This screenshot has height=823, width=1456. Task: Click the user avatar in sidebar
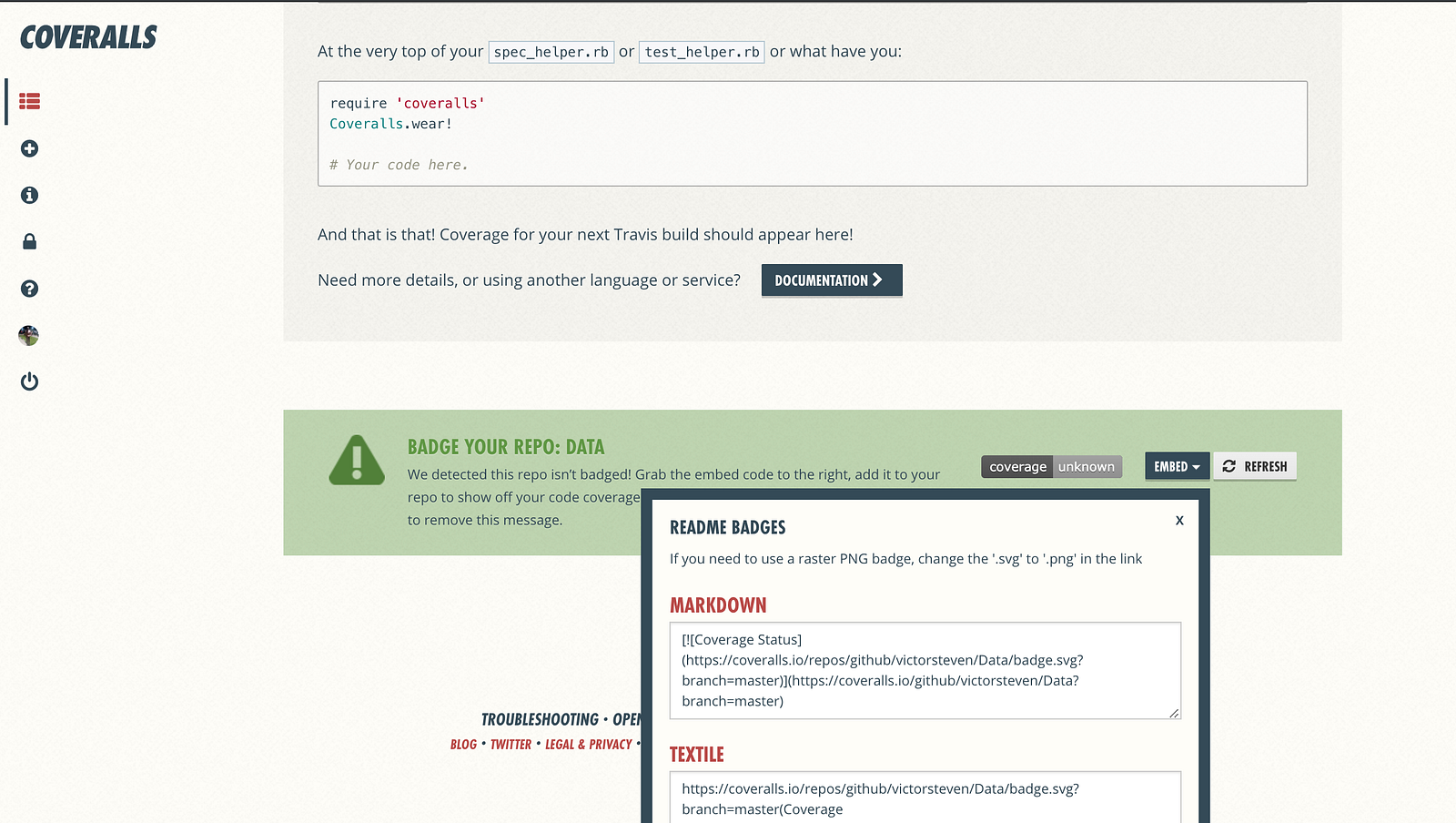coord(29,335)
